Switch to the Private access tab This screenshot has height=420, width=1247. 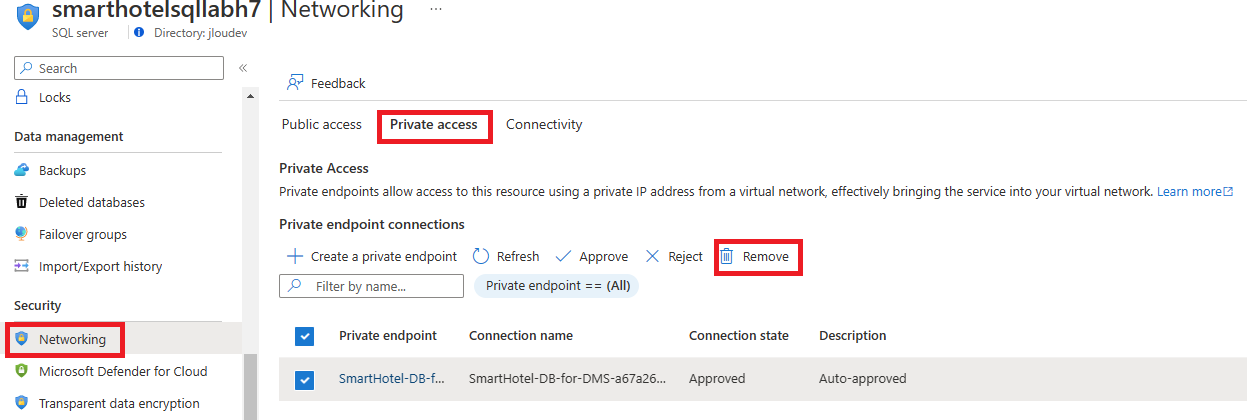(x=434, y=125)
